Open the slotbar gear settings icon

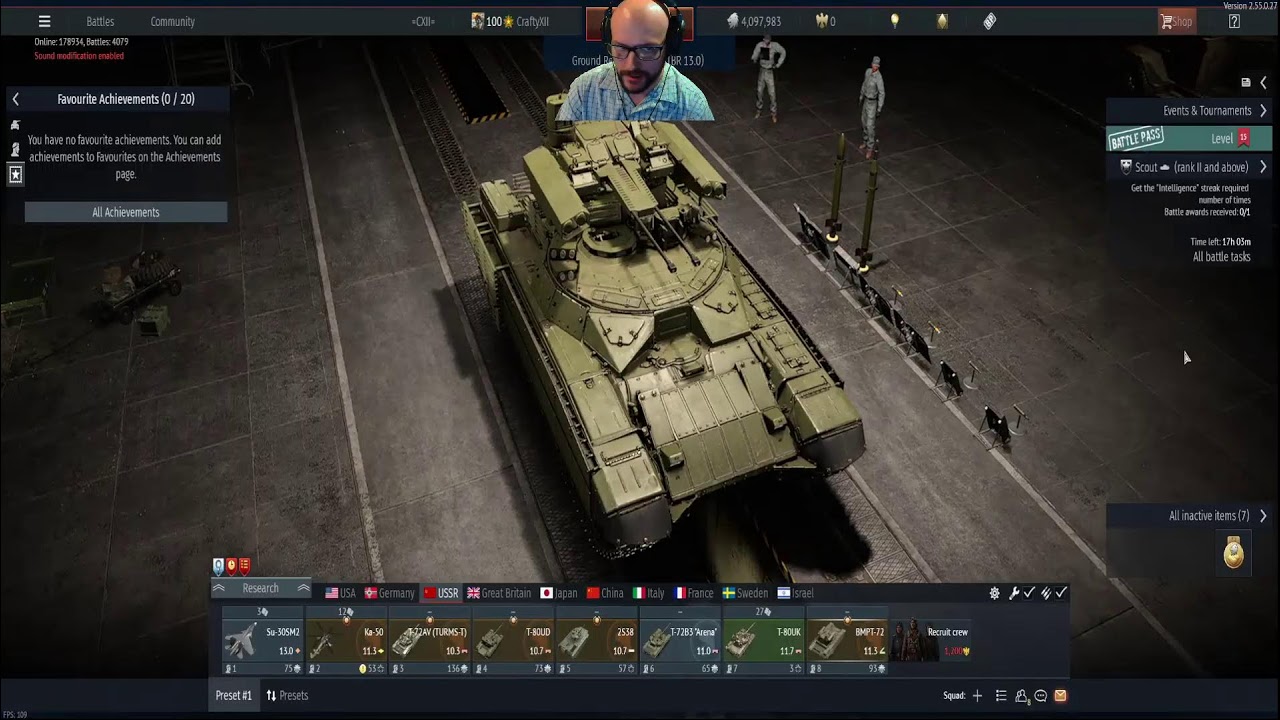tap(994, 593)
